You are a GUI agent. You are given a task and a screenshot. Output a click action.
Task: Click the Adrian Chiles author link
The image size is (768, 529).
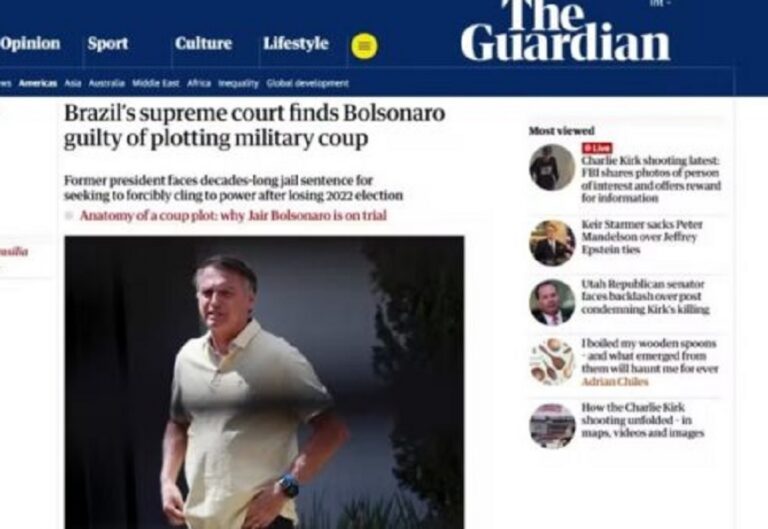[615, 382]
